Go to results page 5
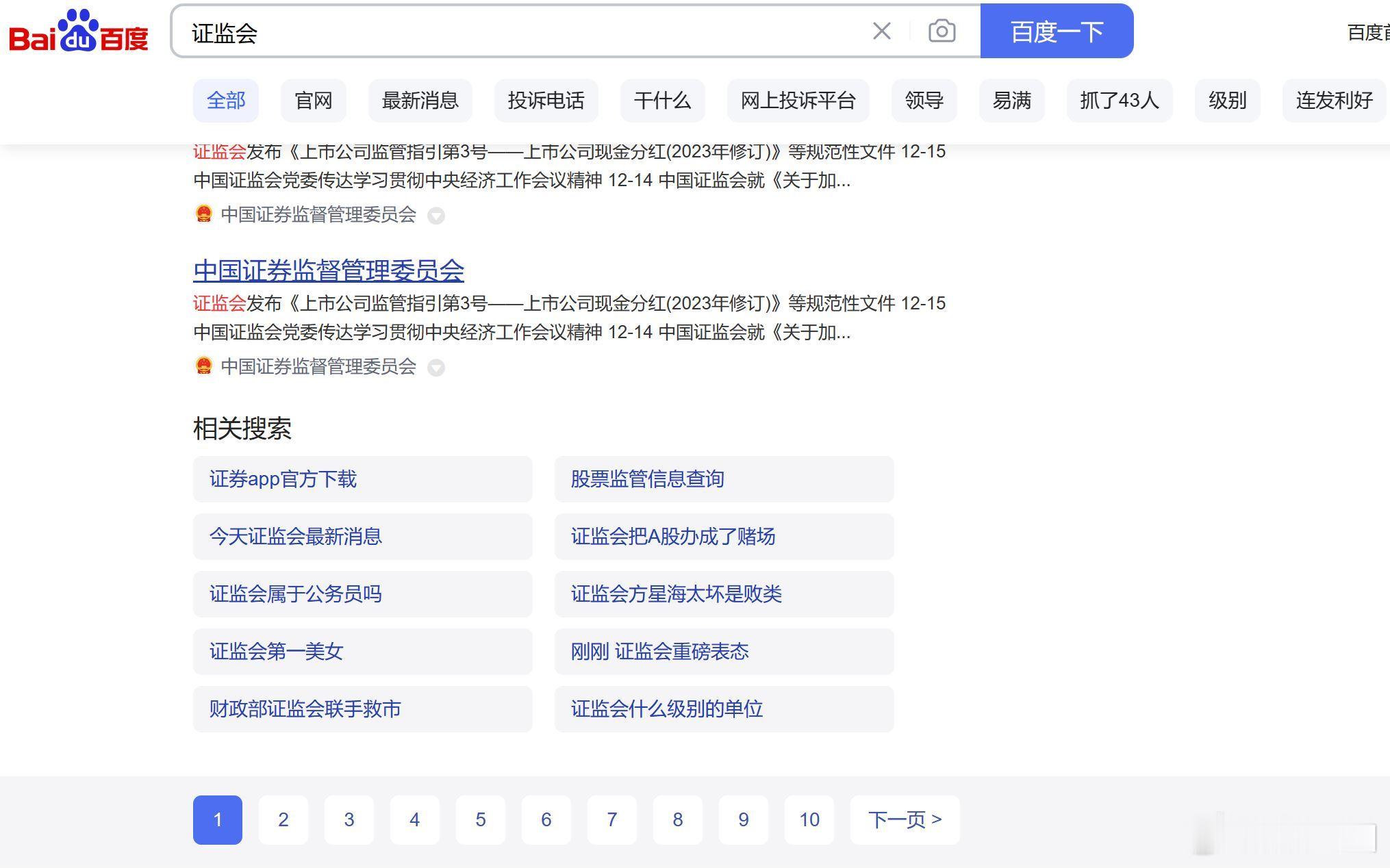The width and height of the screenshot is (1390, 868). (481, 820)
